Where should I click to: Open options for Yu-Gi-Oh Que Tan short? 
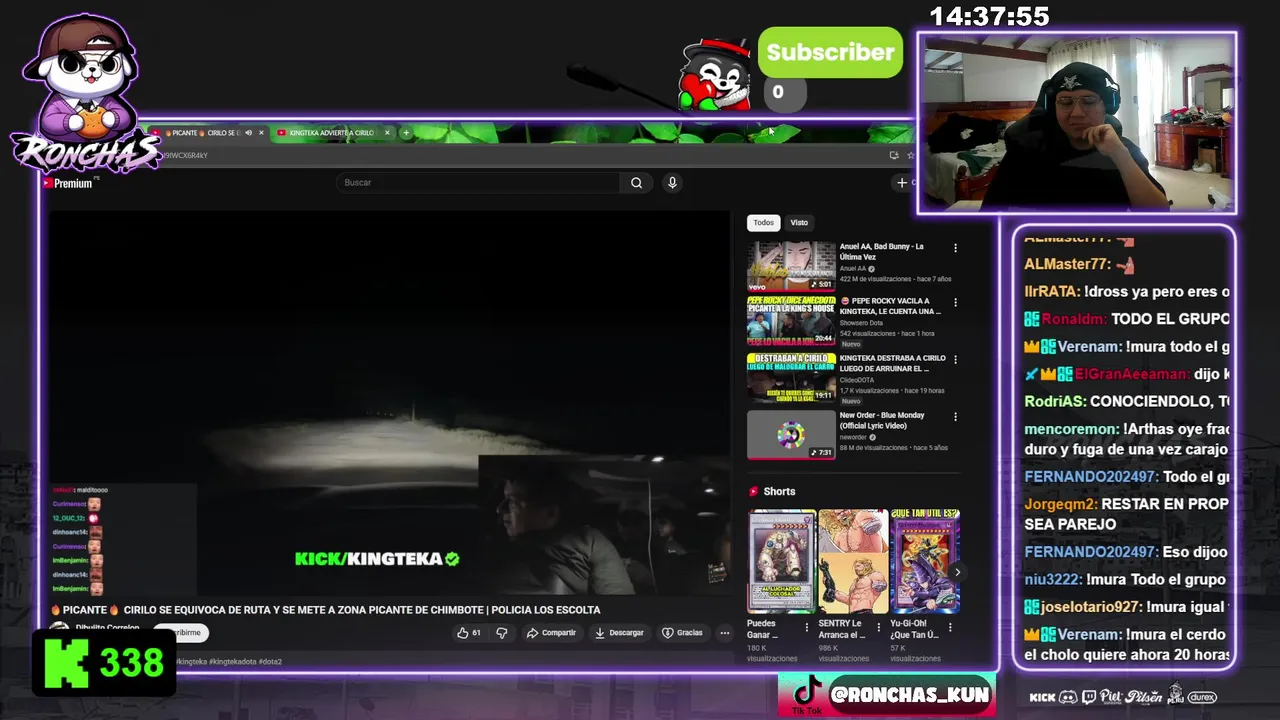pos(950,628)
